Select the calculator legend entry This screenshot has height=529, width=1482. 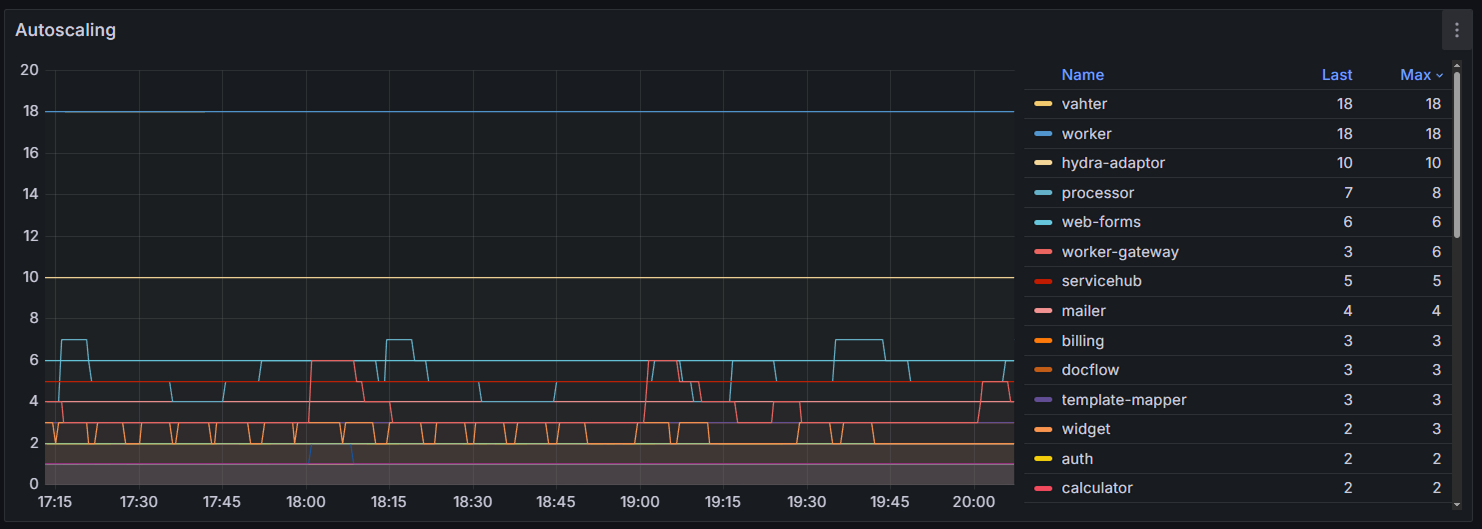[1097, 488]
